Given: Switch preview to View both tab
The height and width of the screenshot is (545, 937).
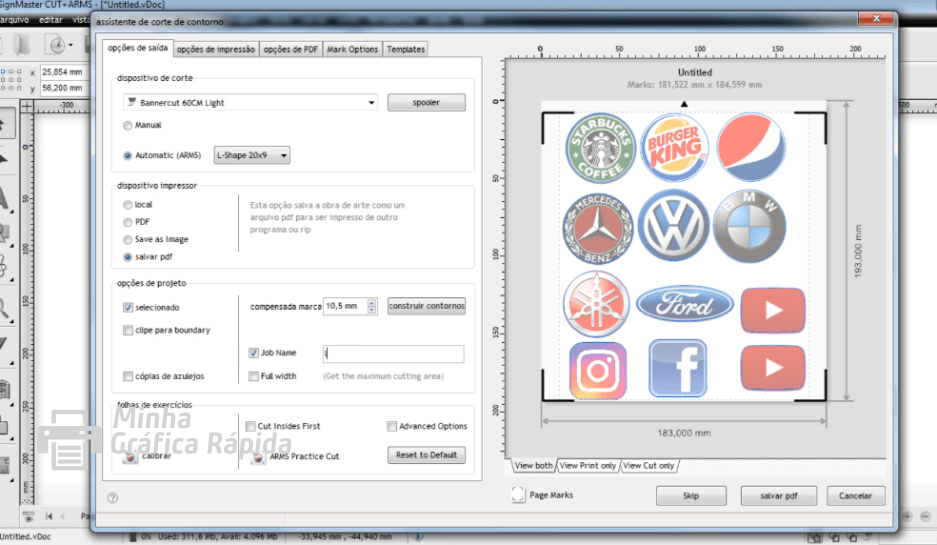Looking at the screenshot, I should click(x=533, y=466).
